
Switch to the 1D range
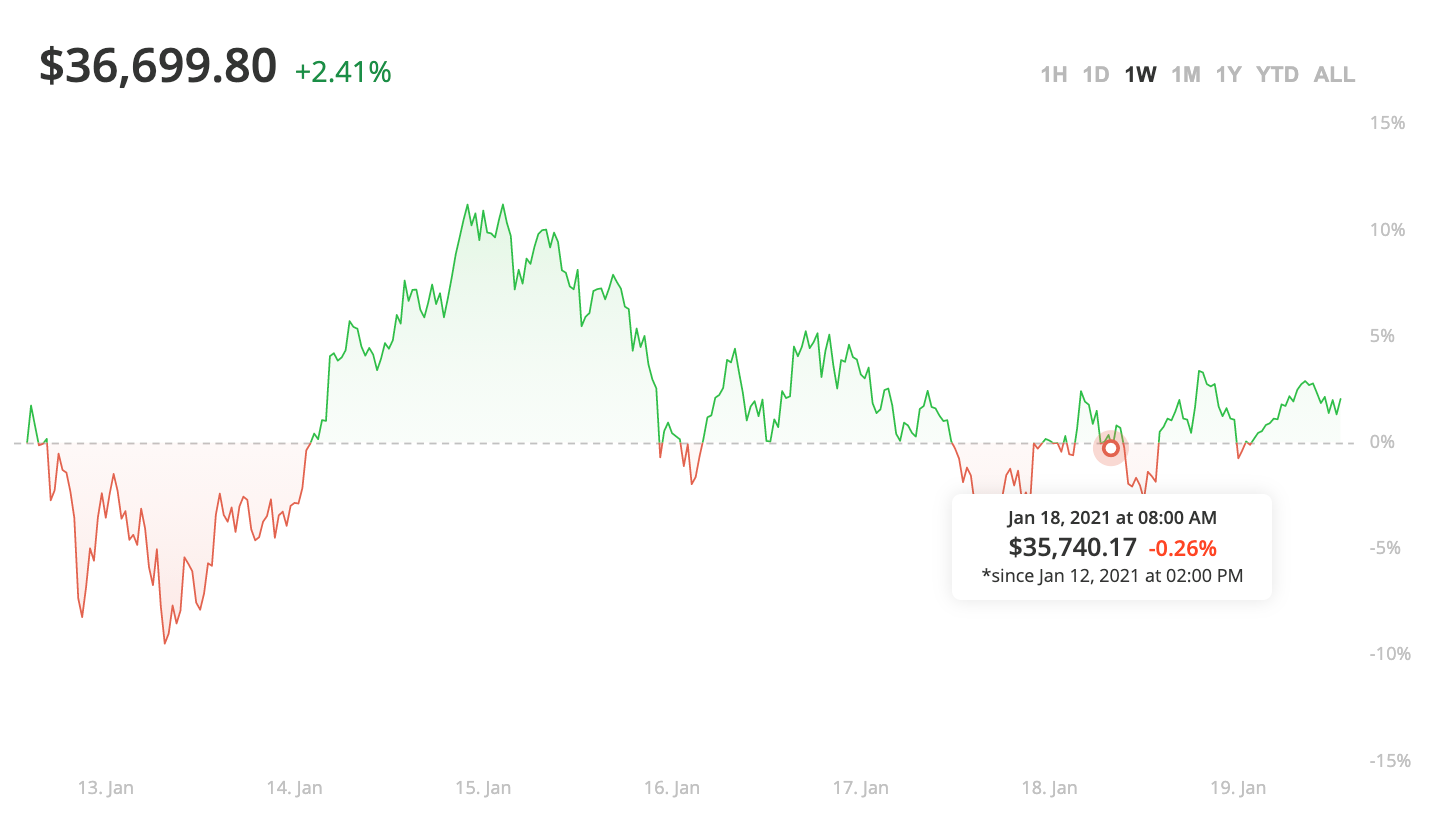[x=1096, y=74]
